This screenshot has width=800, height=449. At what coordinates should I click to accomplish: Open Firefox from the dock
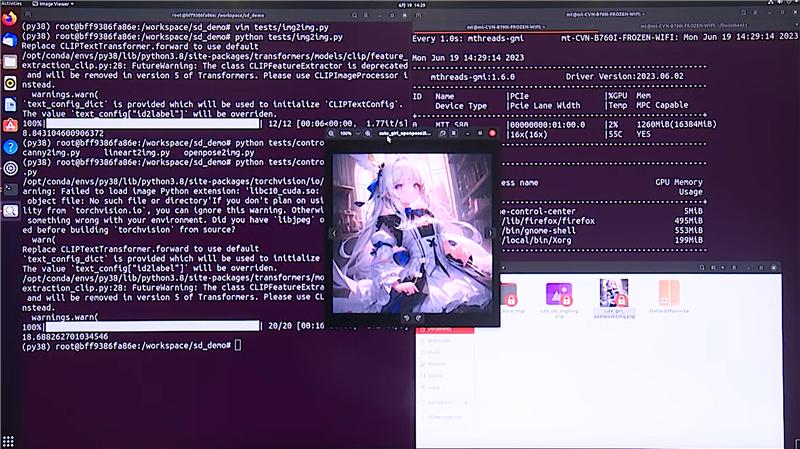click(x=10, y=19)
